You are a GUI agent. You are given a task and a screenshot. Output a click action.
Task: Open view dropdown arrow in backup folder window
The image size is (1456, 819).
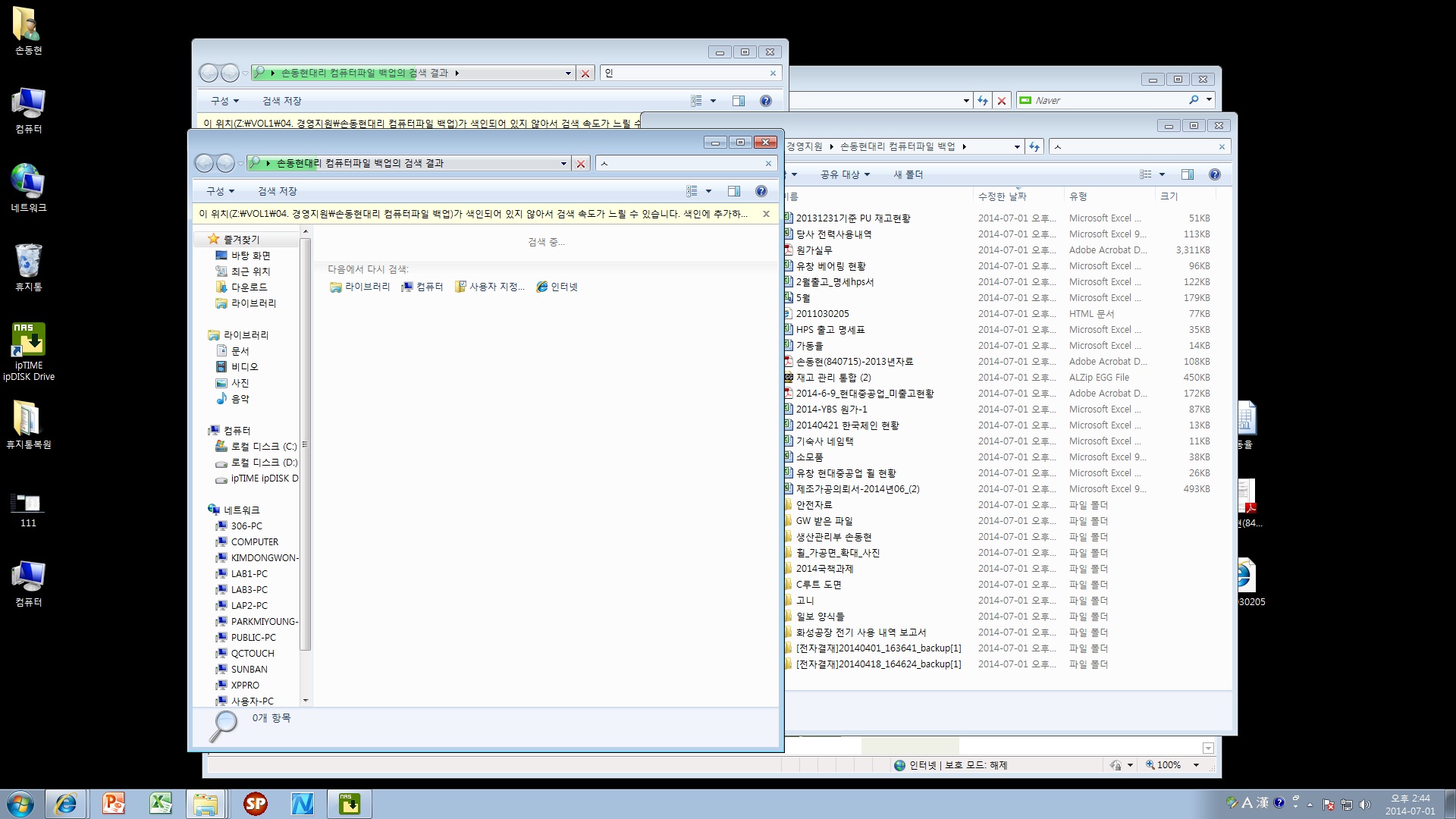[x=1162, y=174]
